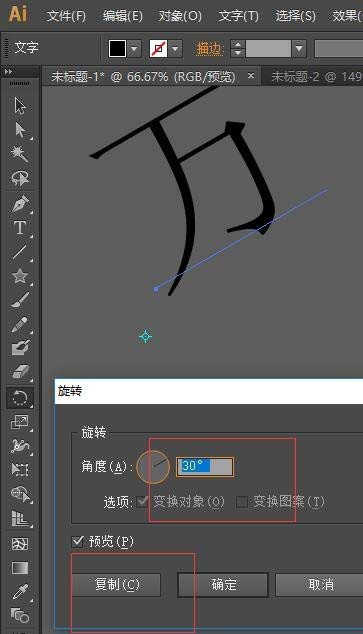This screenshot has height=634, width=363.
Task: Open the 选择(S) menu
Action: click(x=295, y=16)
